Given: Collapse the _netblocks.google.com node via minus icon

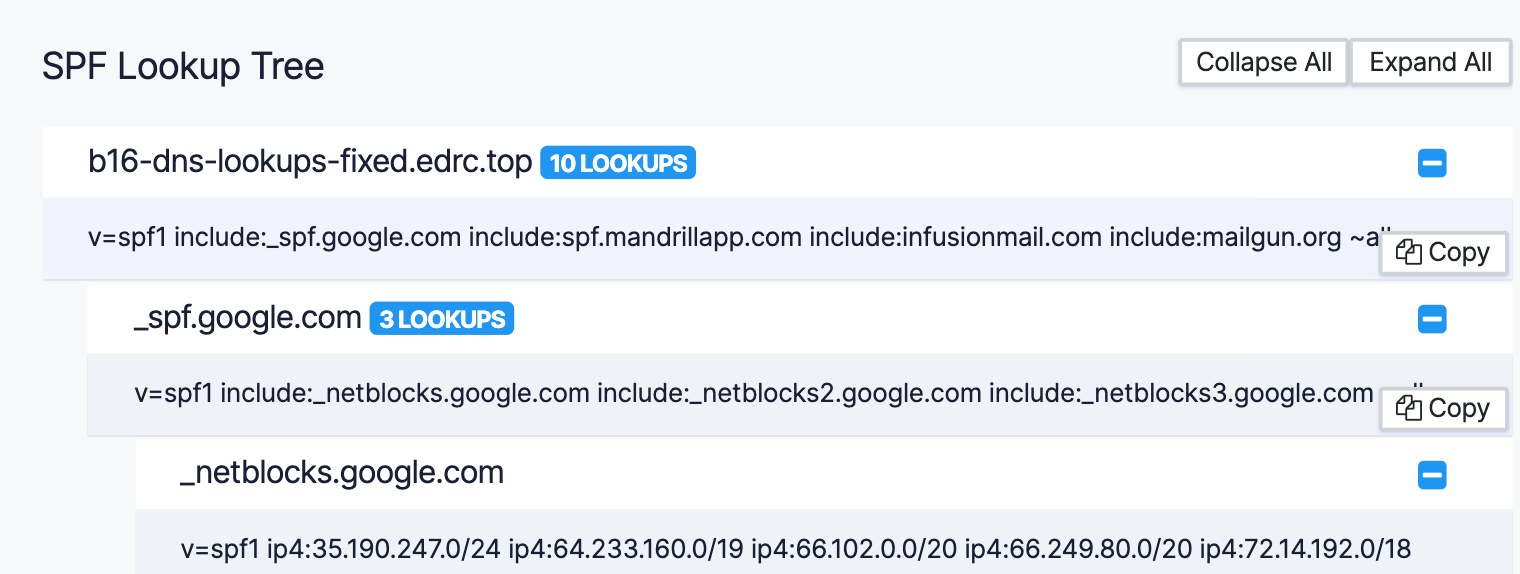Looking at the screenshot, I should [1432, 475].
